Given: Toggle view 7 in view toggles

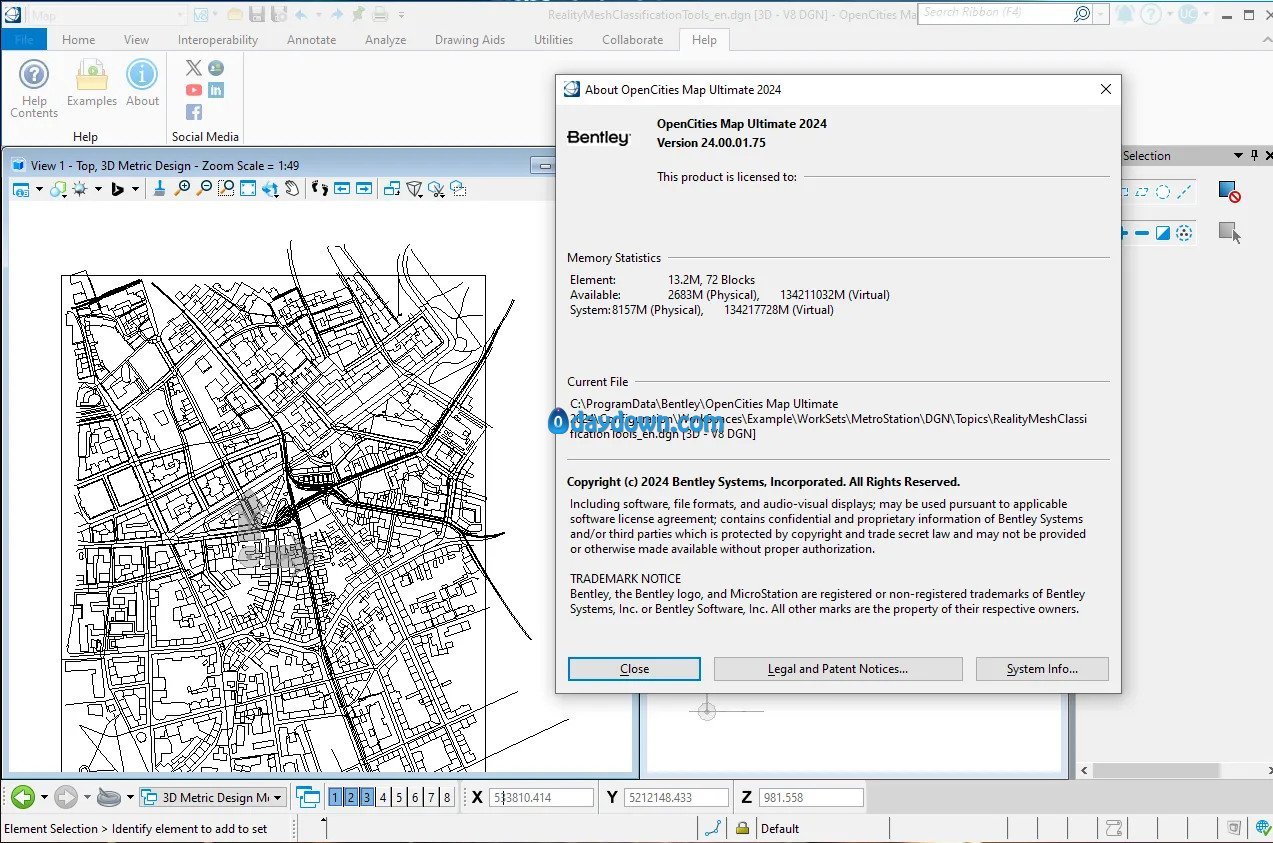Looking at the screenshot, I should [x=431, y=797].
